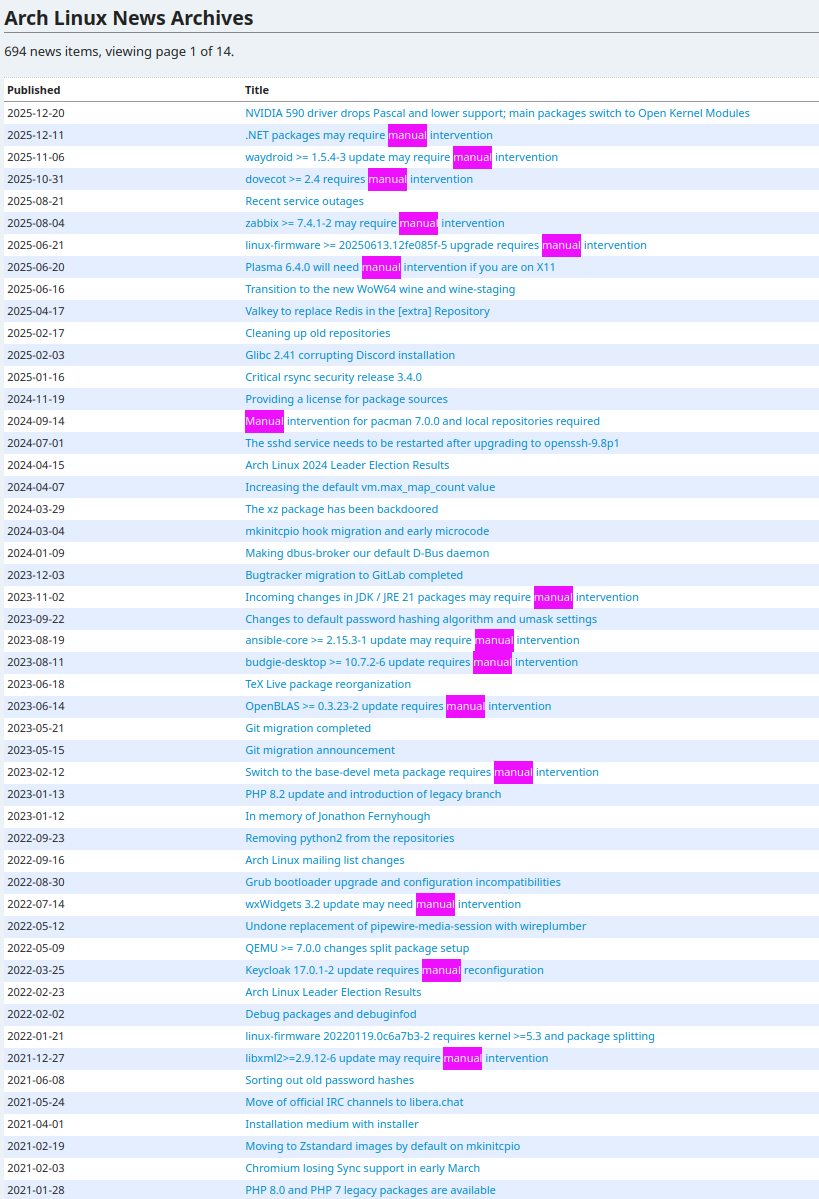Open "Arch Linux Leader Election Results" from 2022-02-23
This screenshot has width=819, height=1199.
[x=333, y=992]
